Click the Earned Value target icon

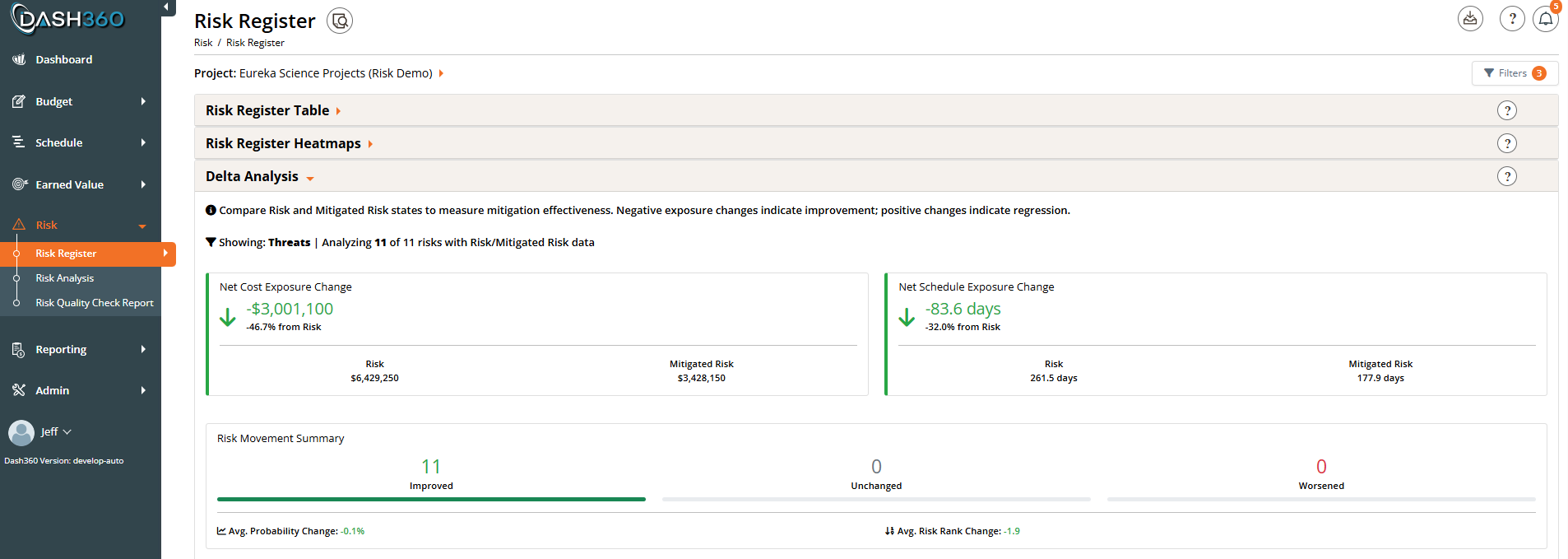point(19,184)
